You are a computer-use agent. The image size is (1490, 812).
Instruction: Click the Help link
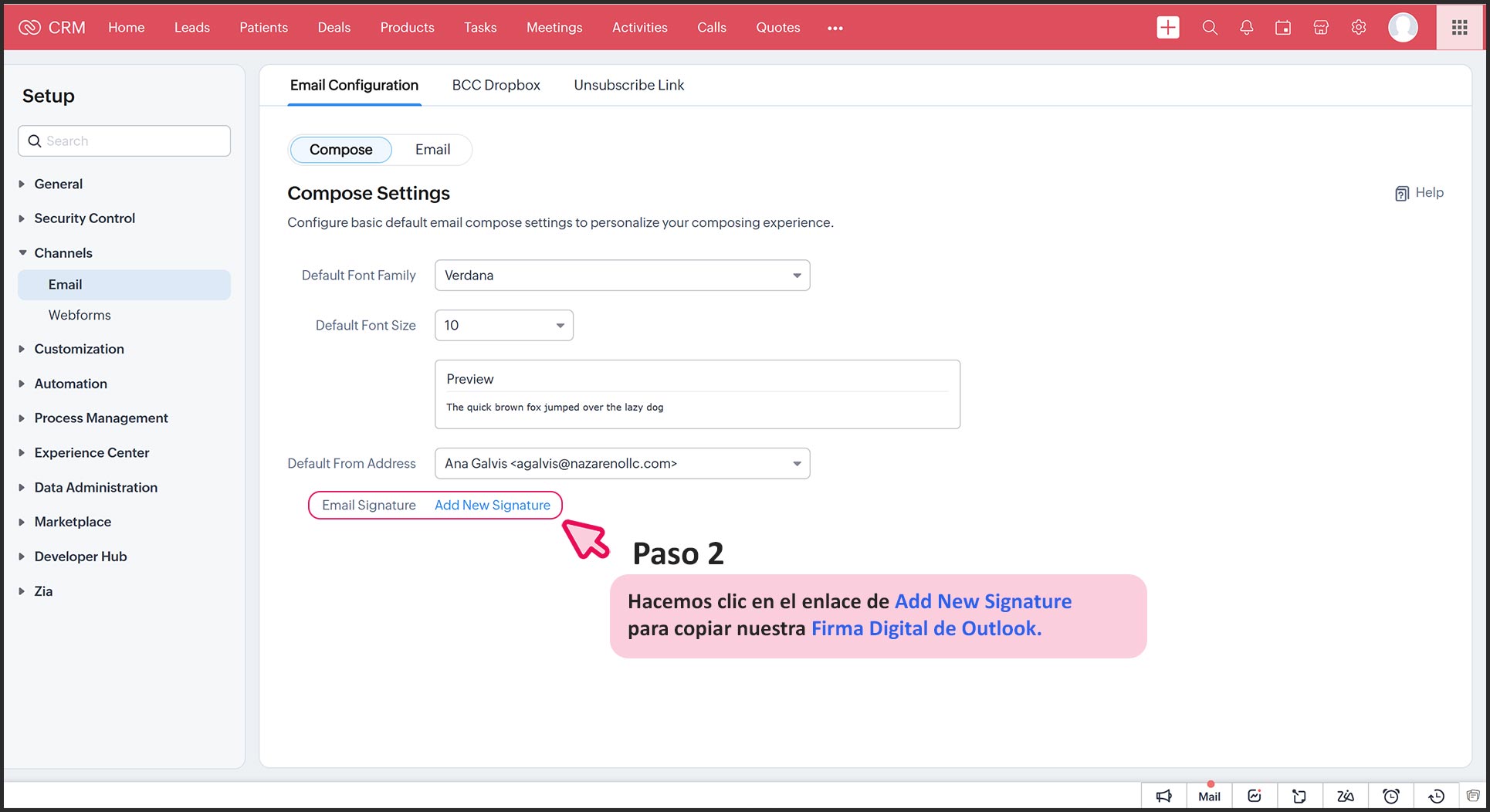tap(1419, 193)
